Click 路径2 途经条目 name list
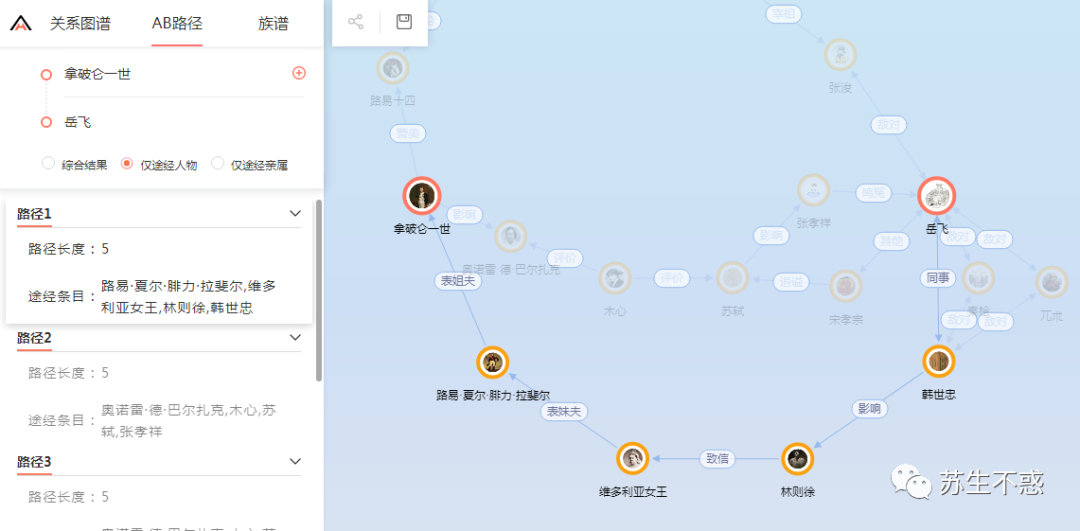Screen dimensions: 1080x531 [189, 421]
